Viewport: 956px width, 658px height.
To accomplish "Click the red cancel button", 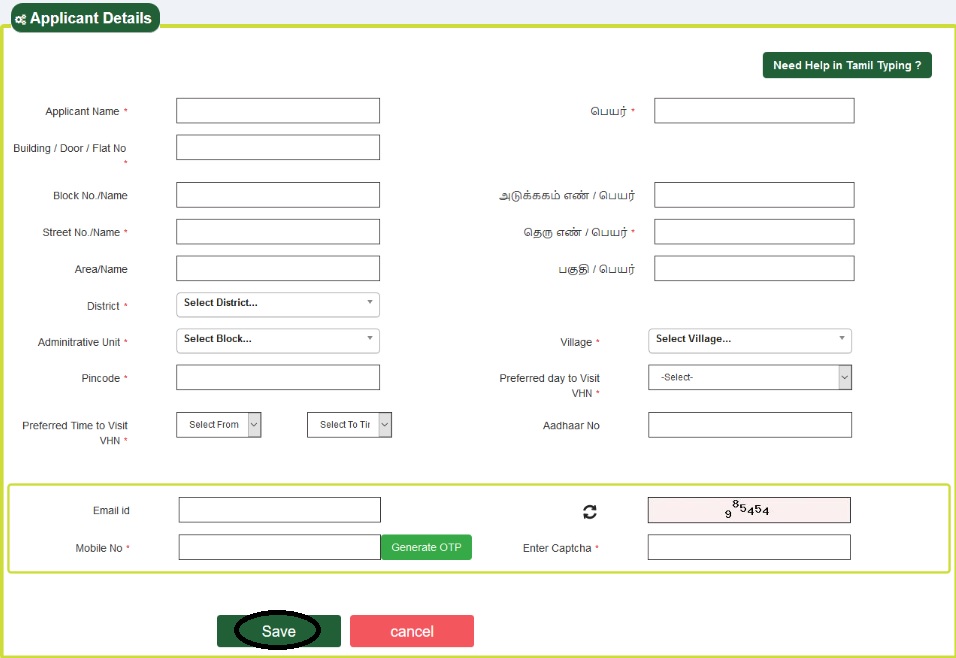I will click(411, 631).
